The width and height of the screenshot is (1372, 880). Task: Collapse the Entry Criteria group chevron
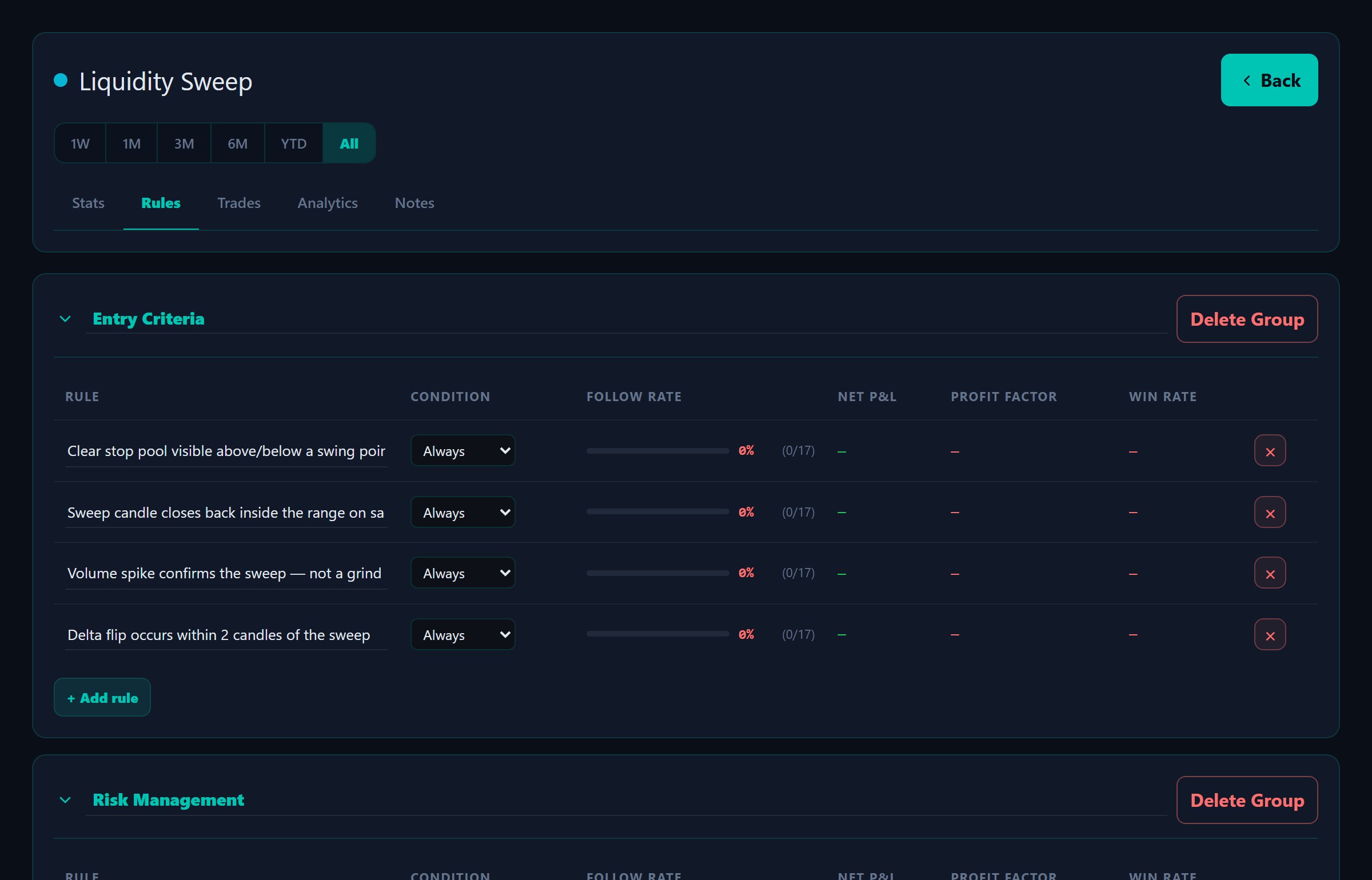[65, 319]
